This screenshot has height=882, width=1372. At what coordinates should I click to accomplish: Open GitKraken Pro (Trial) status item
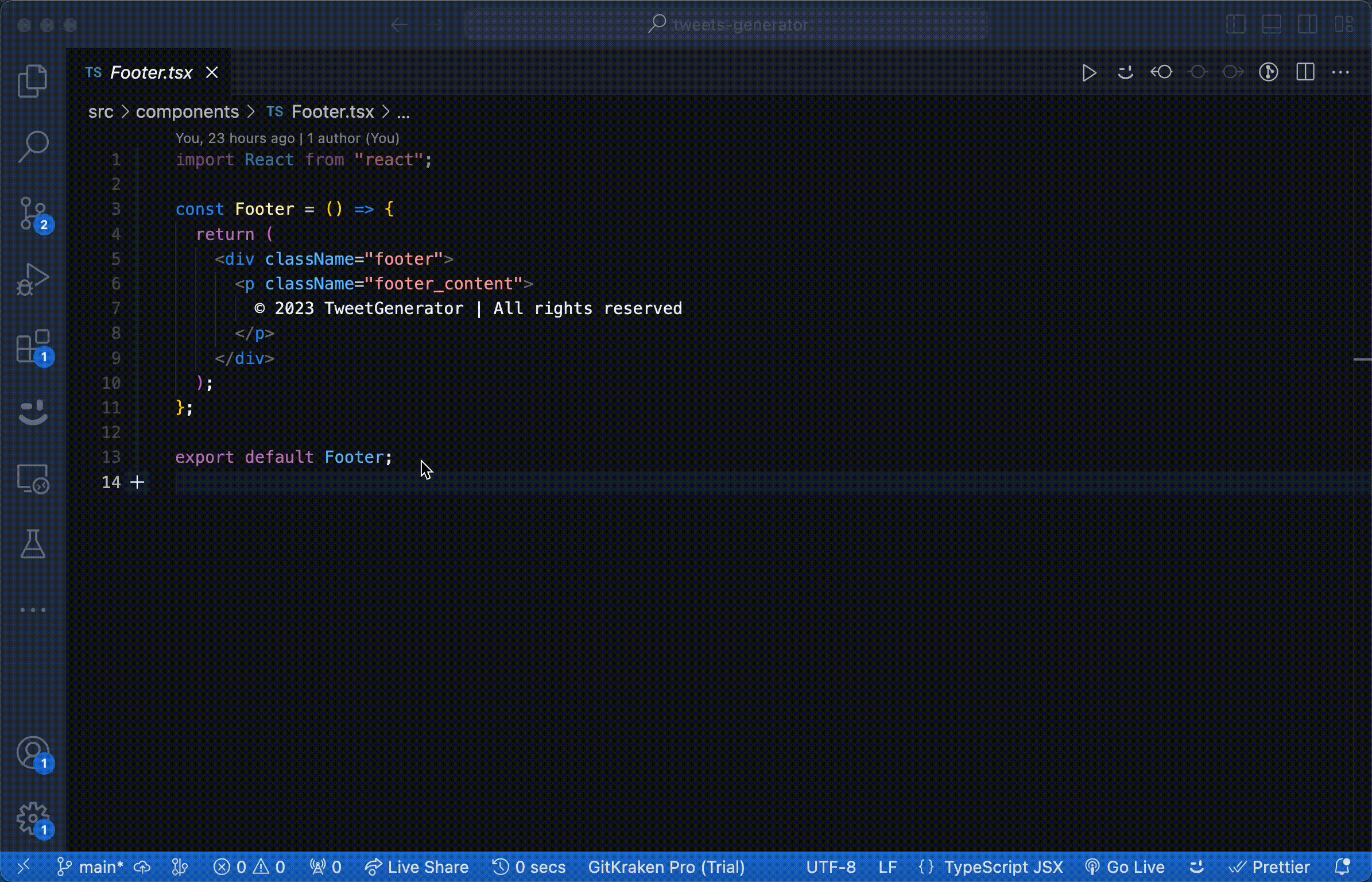(x=666, y=866)
